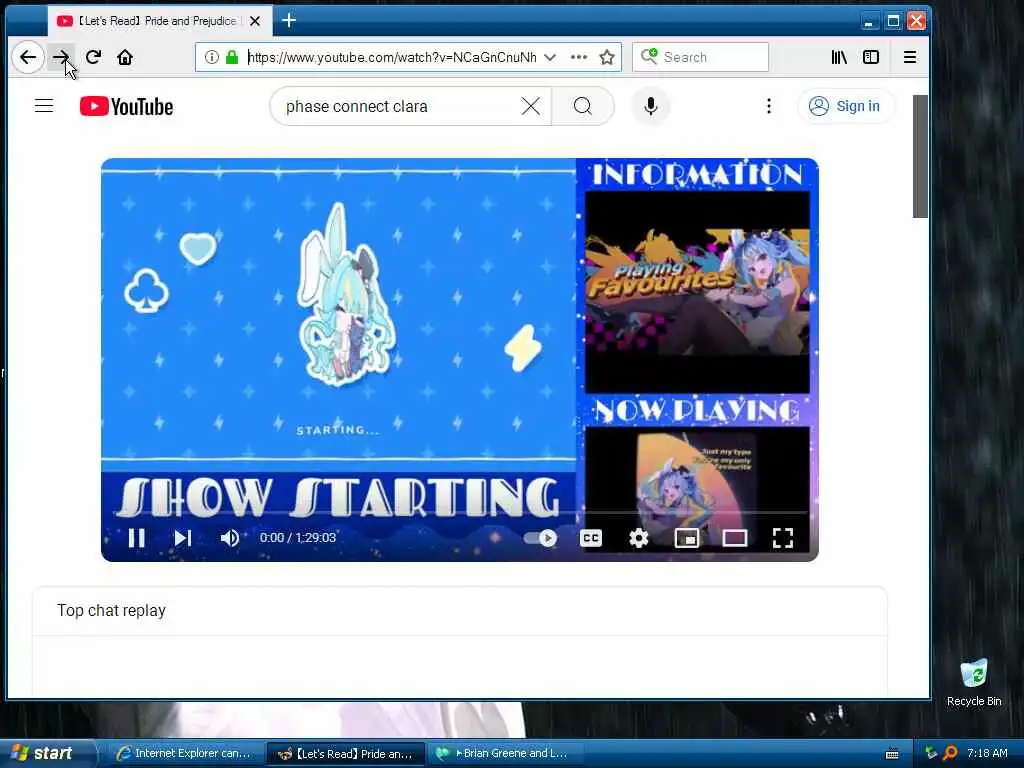Open a new browser tab
Viewport: 1024px width, 768px height.
pyautogui.click(x=289, y=21)
